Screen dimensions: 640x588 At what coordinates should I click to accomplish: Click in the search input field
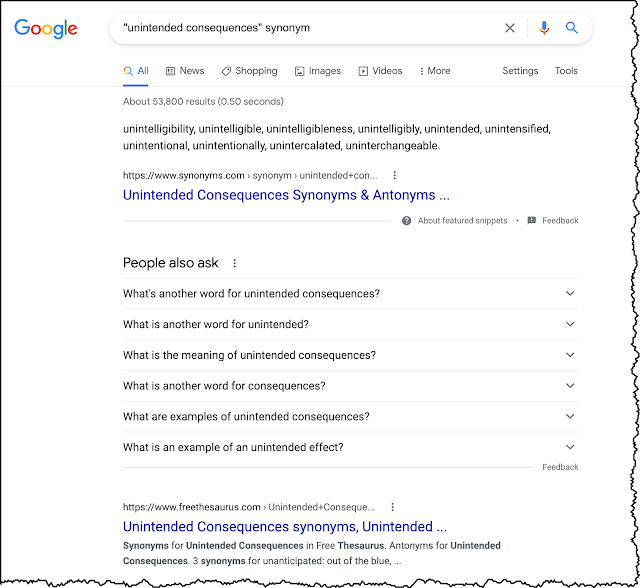[300, 28]
